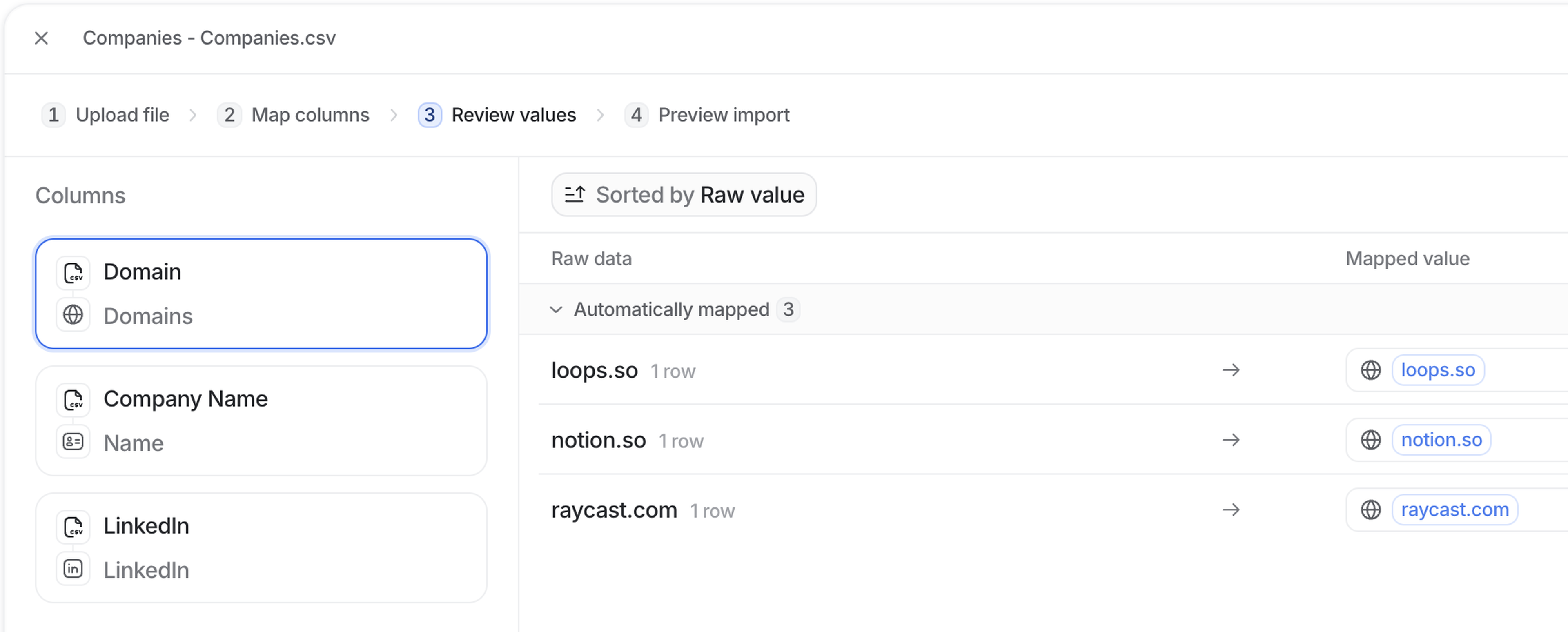The width and height of the screenshot is (1568, 632).
Task: Click the CSV file icon beside Domain
Action: (x=73, y=272)
